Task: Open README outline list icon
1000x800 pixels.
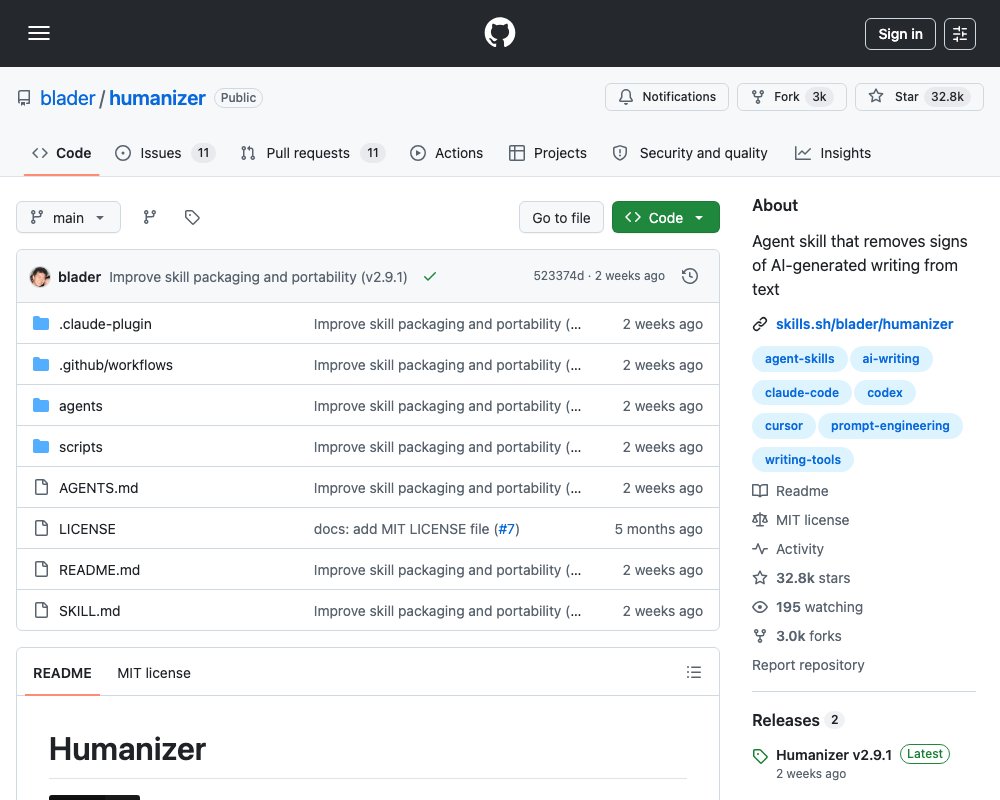Action: tap(694, 672)
